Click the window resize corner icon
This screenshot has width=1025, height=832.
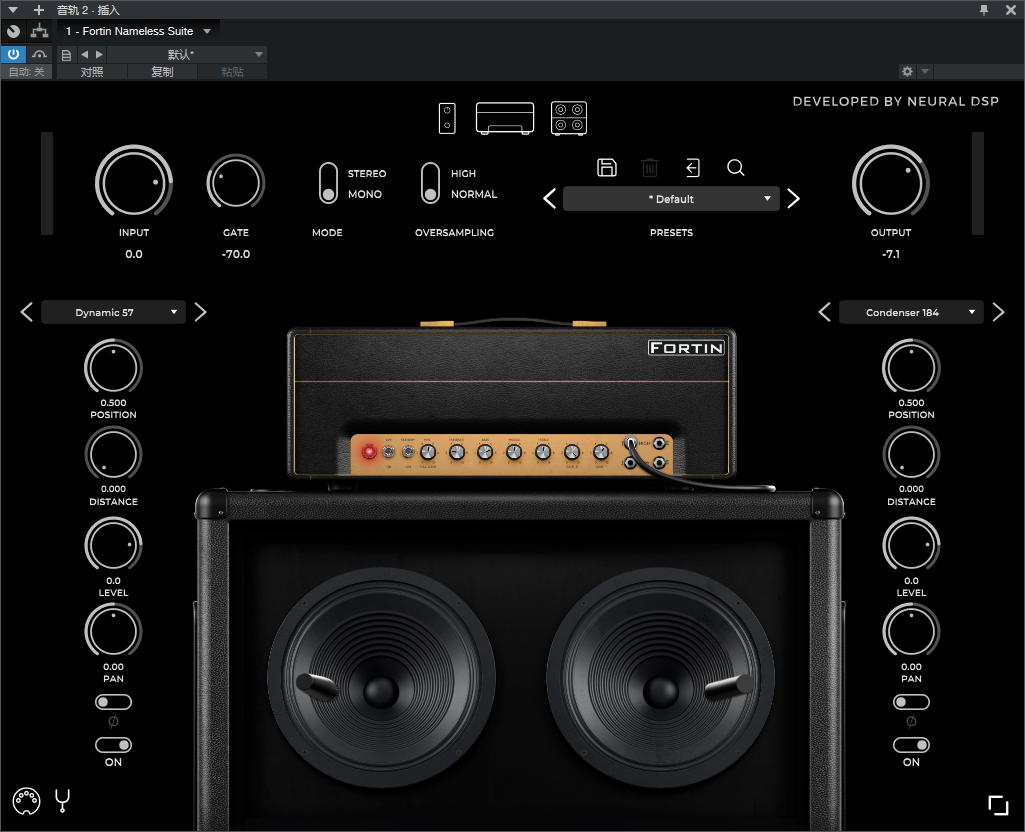tap(998, 805)
